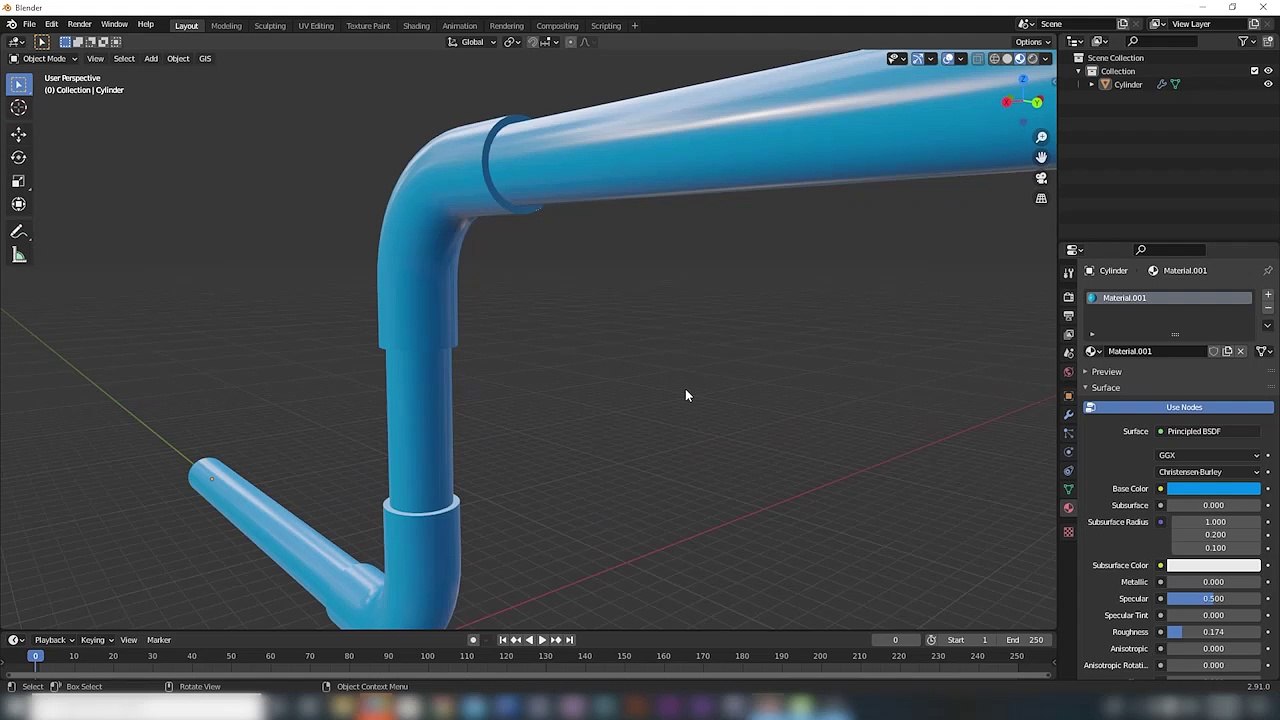Viewport: 1280px width, 720px height.
Task: Switch to rendered viewport shading
Action: tap(1033, 59)
